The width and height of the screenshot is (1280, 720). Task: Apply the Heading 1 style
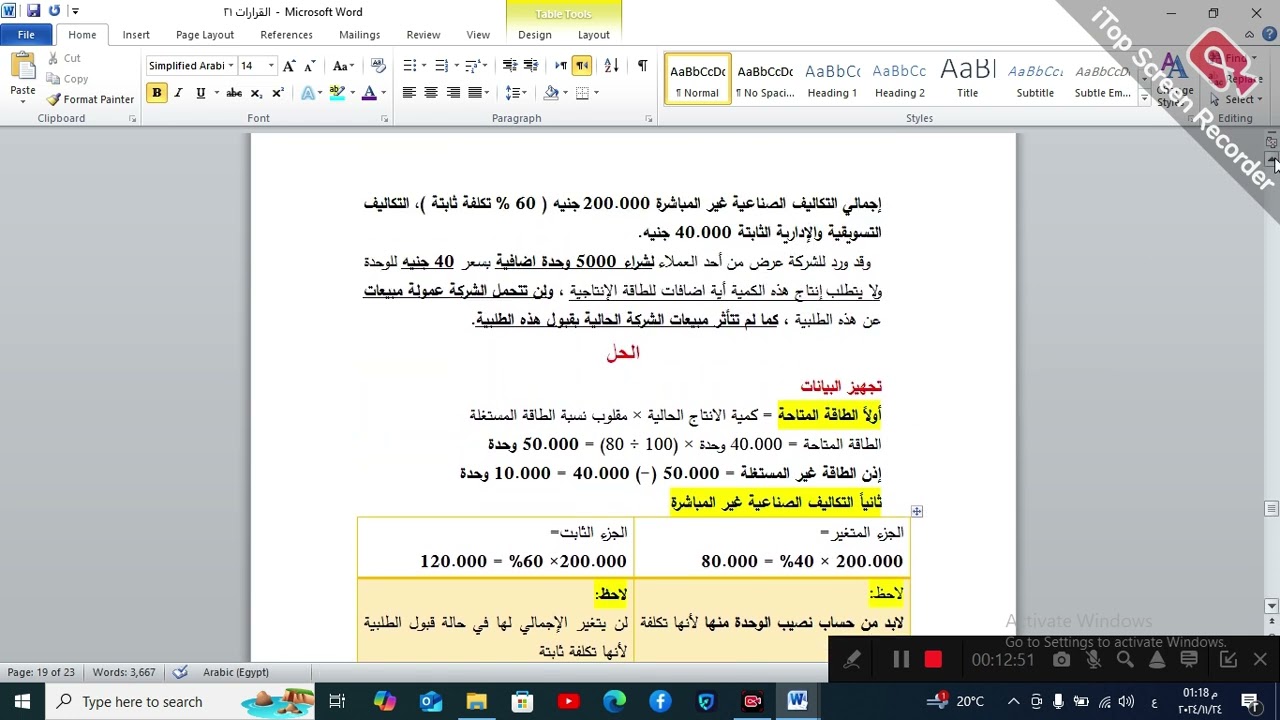tap(832, 79)
